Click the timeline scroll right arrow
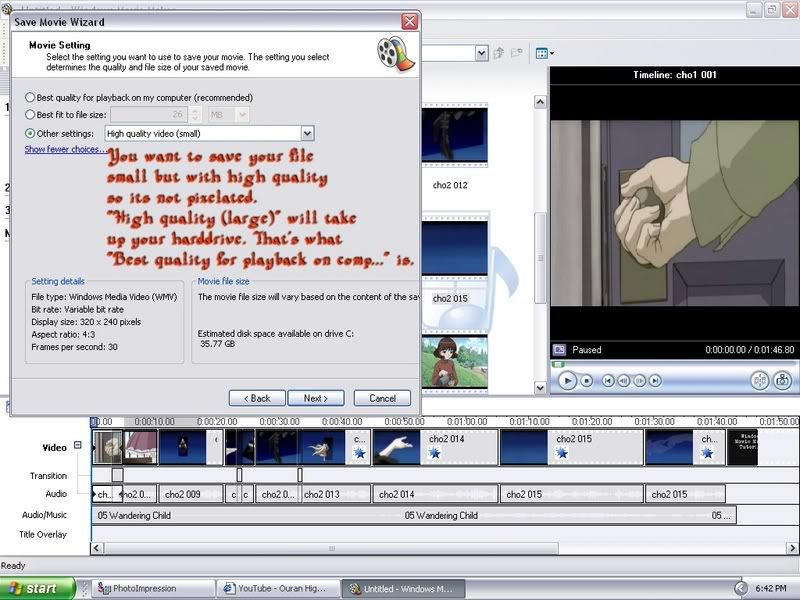The image size is (800, 600). (792, 548)
